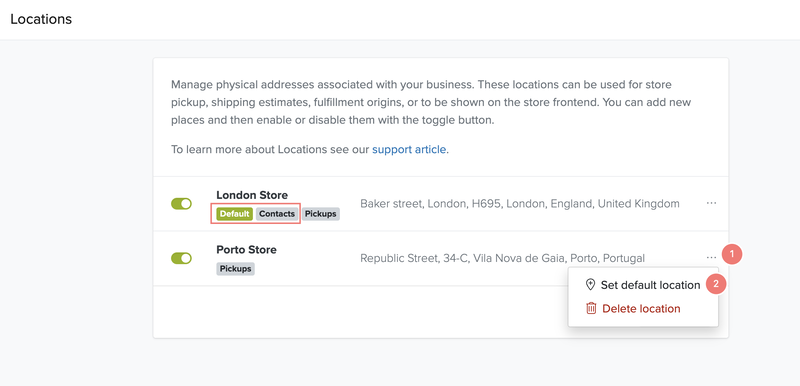Click the red annotation marker numbered 1
Image resolution: width=800 pixels, height=386 pixels.
point(732,253)
